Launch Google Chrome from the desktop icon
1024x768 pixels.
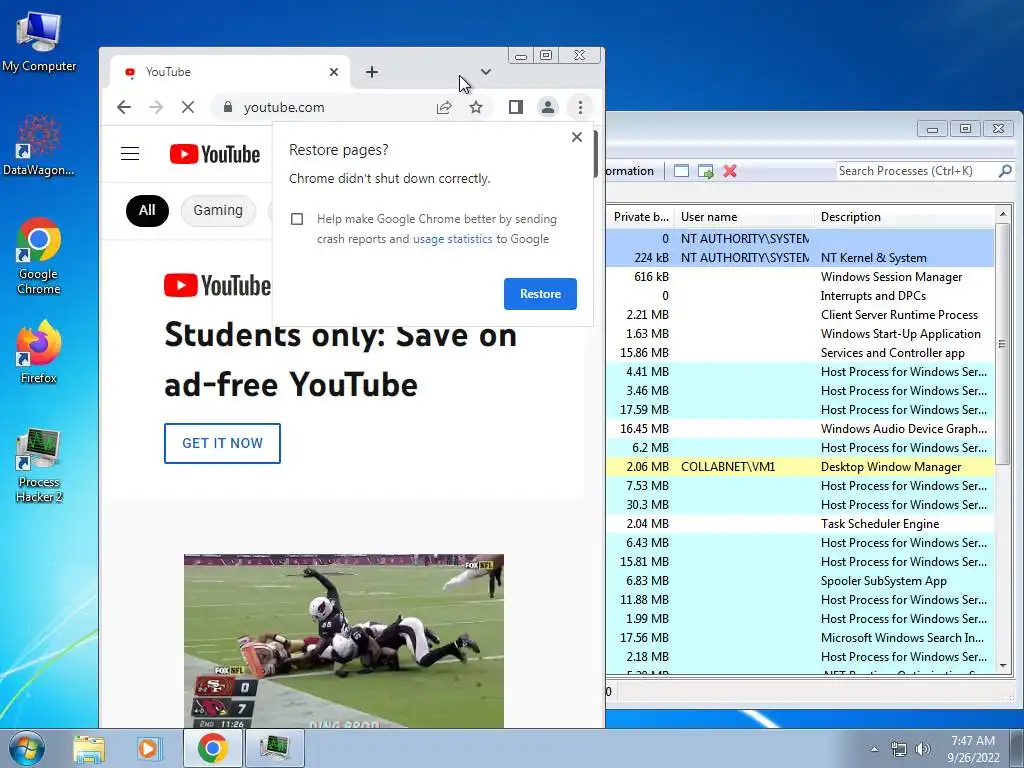(39, 256)
